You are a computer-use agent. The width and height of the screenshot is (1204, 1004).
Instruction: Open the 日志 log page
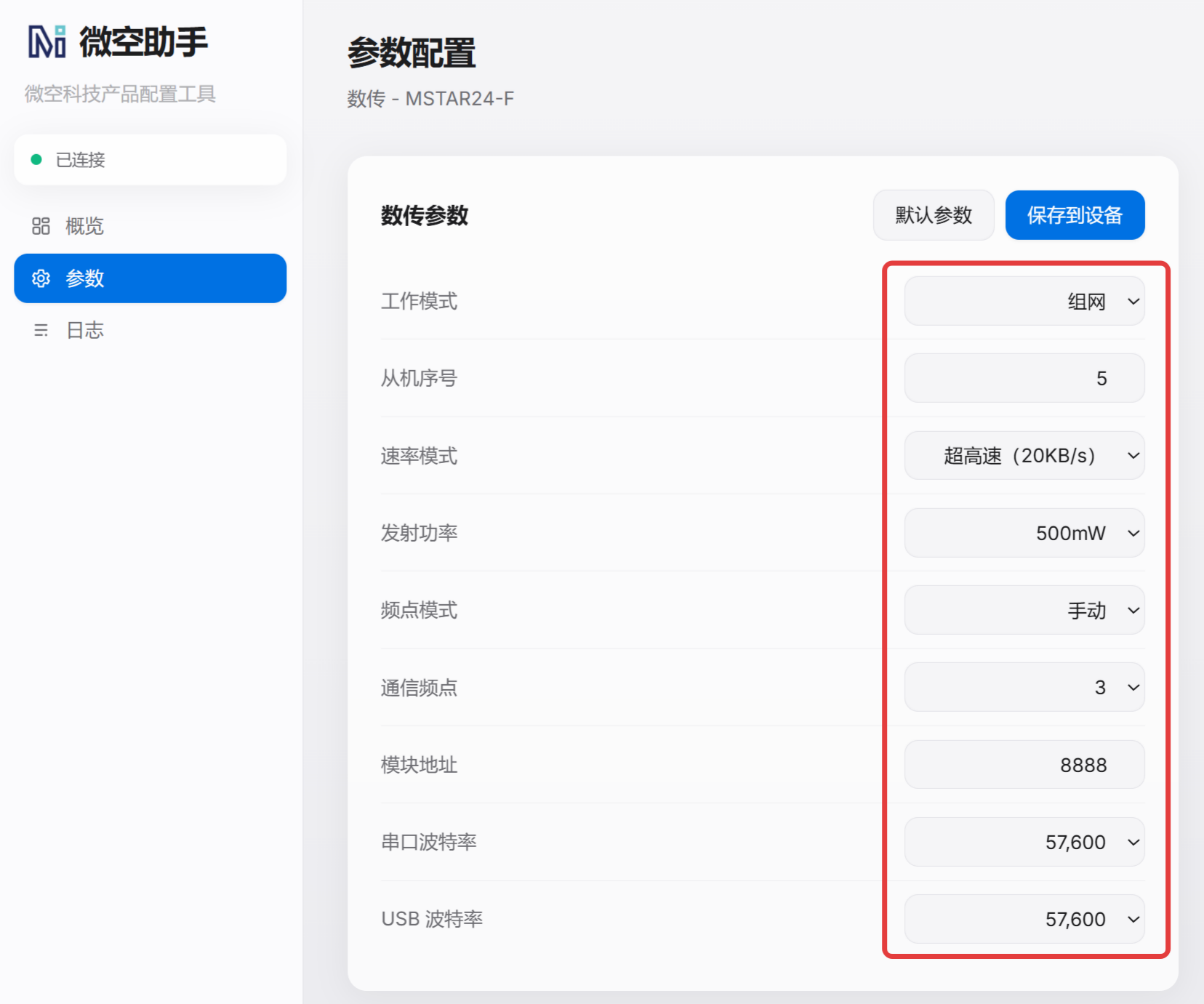point(150,330)
